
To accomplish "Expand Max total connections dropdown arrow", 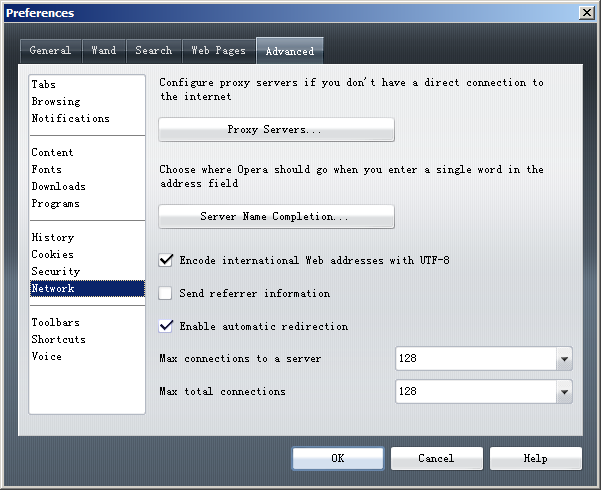I will (x=564, y=392).
